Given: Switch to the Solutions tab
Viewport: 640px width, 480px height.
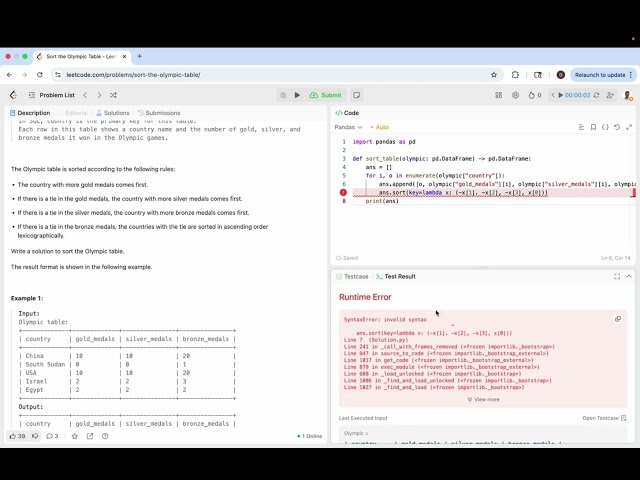Looking at the screenshot, I should coord(113,113).
